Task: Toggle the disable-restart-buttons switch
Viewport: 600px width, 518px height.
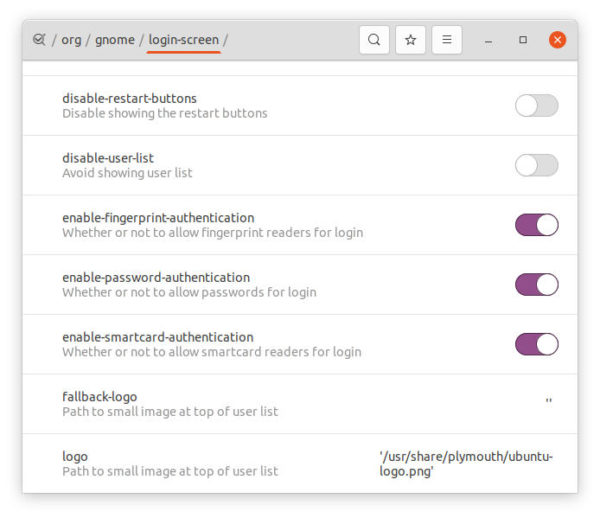Action: click(x=536, y=106)
